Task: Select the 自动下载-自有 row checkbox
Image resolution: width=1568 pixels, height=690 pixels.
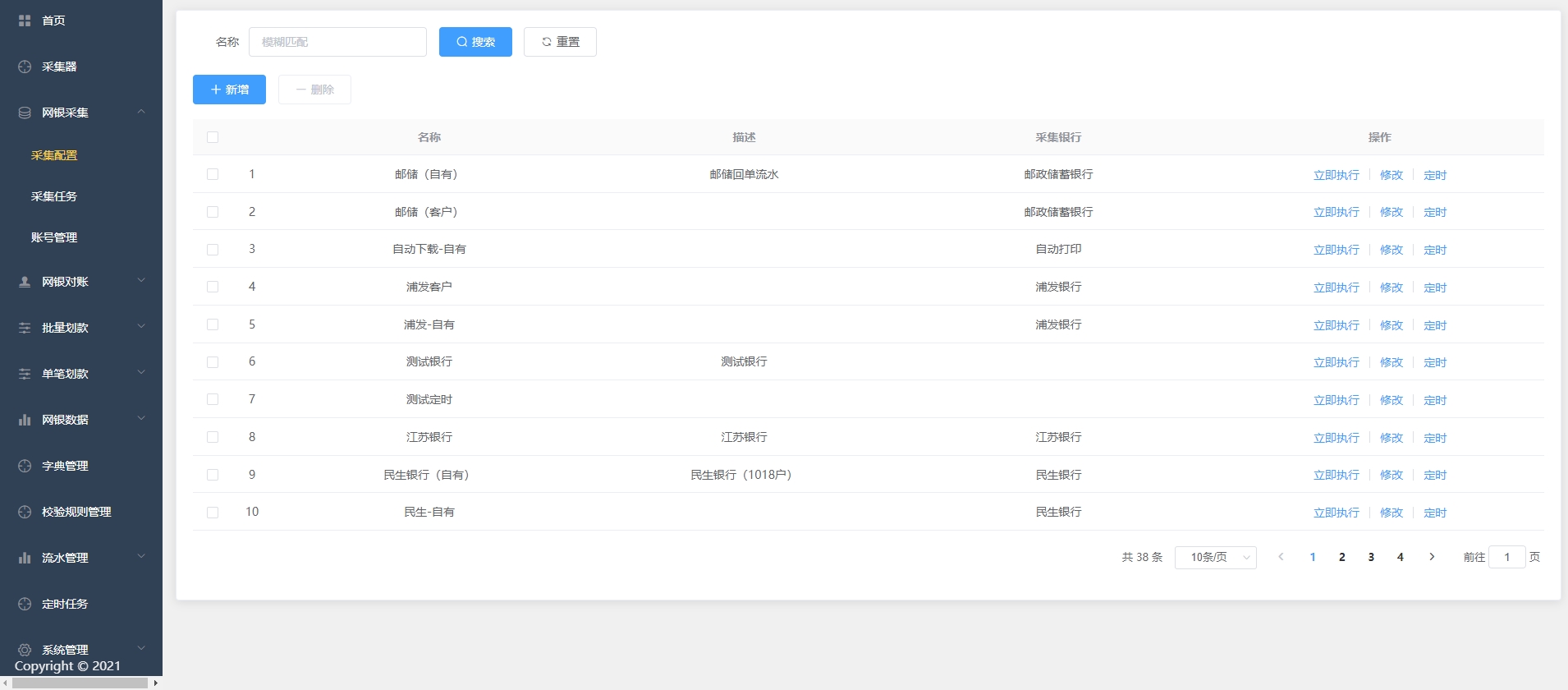Action: [213, 250]
